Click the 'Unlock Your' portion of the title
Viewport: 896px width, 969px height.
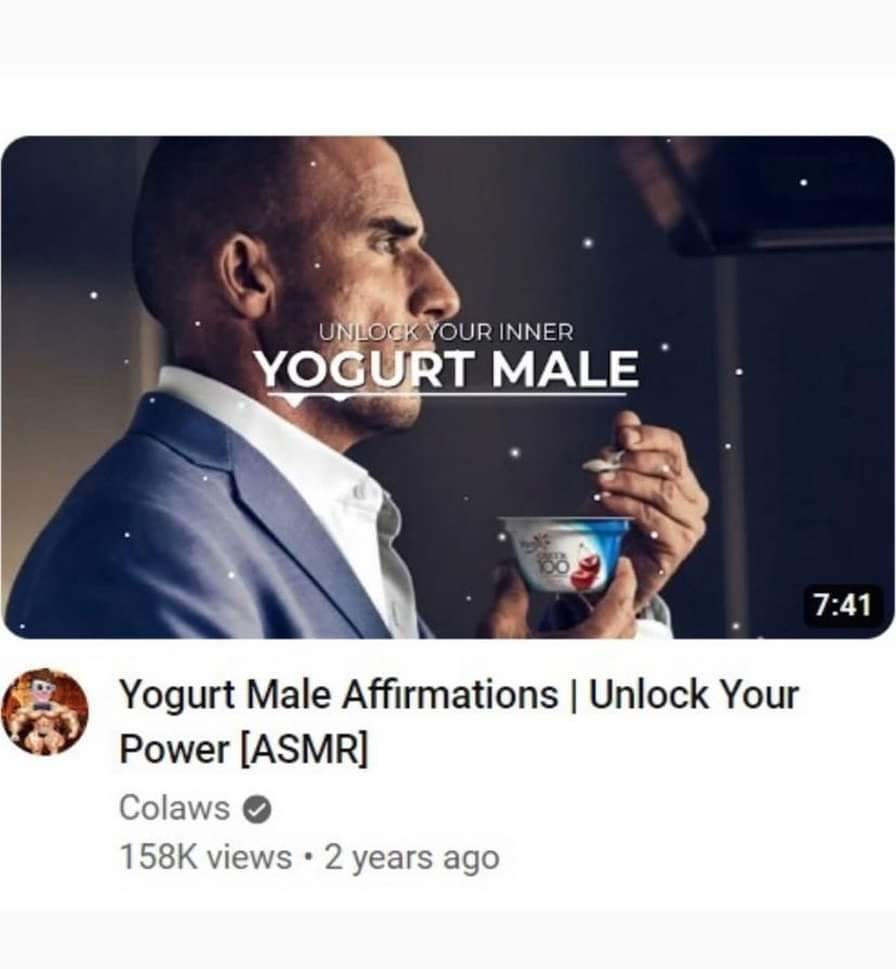point(694,695)
